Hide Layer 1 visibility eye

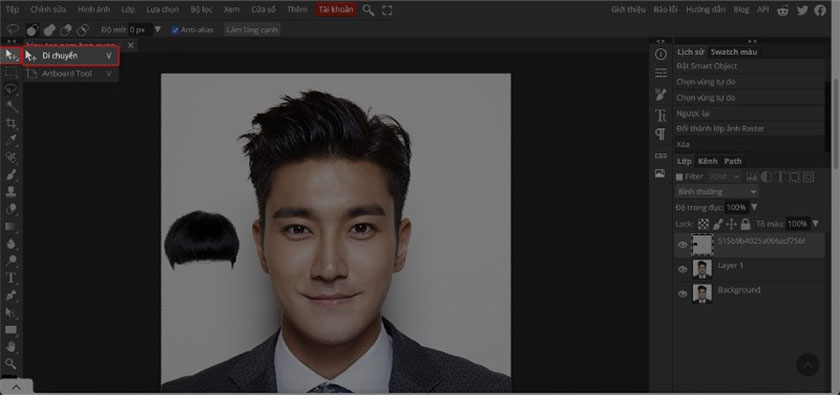pyautogui.click(x=682, y=269)
